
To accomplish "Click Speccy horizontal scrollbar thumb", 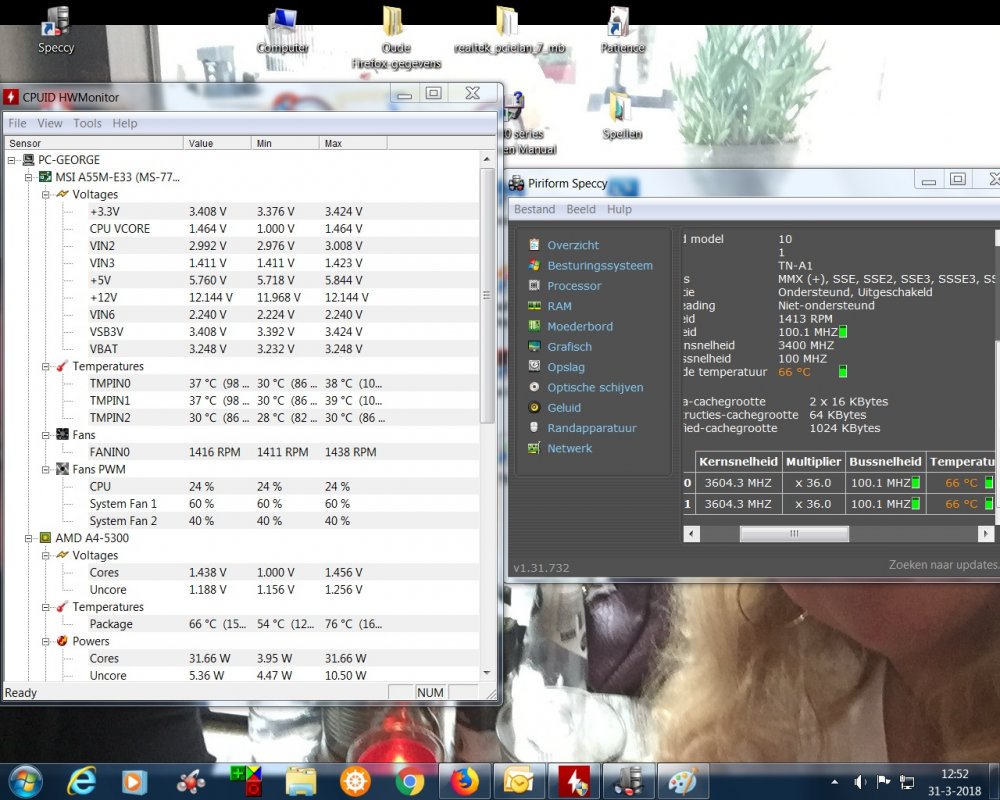I will pos(794,534).
